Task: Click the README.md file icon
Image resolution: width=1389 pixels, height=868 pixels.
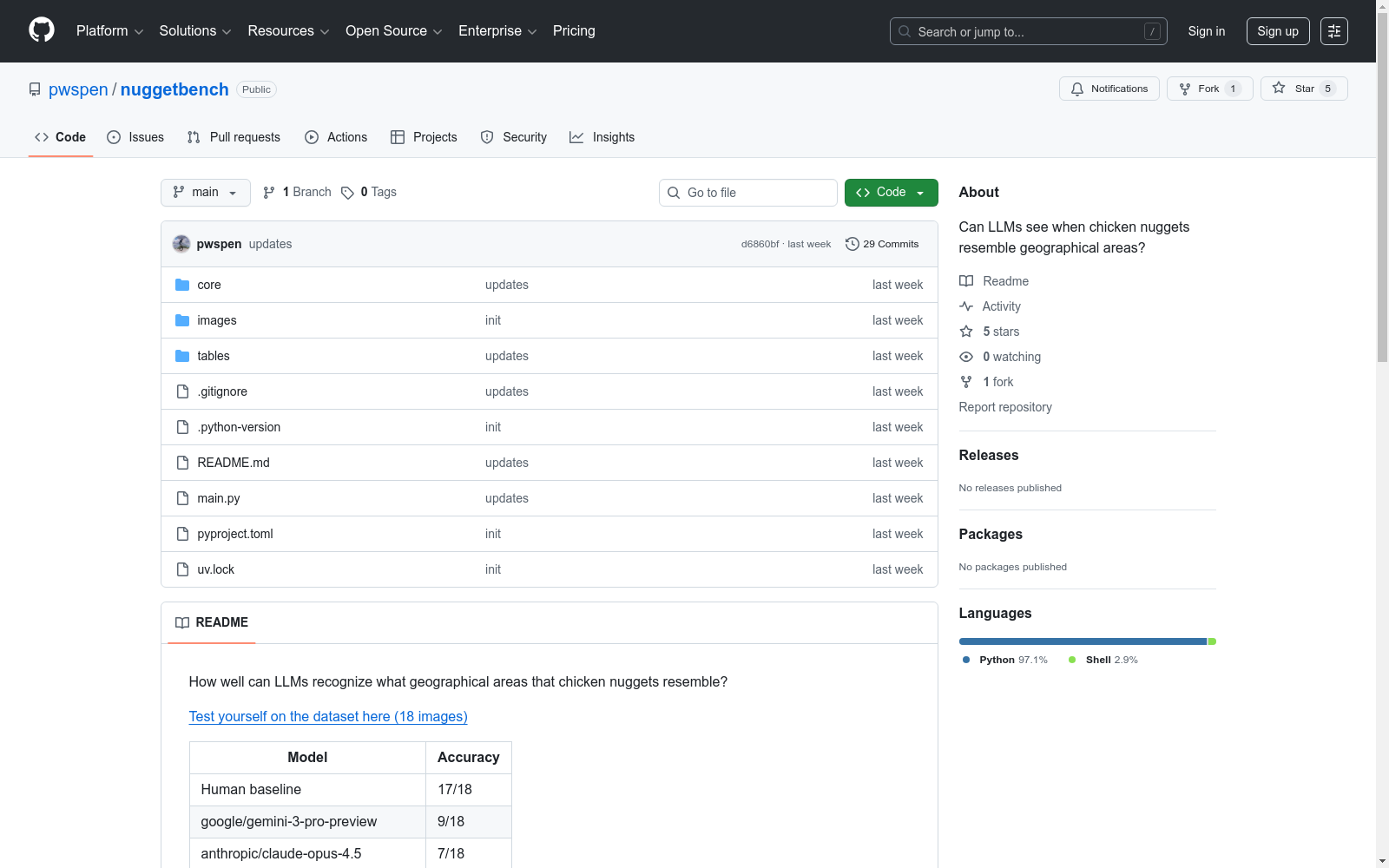Action: tap(182, 463)
